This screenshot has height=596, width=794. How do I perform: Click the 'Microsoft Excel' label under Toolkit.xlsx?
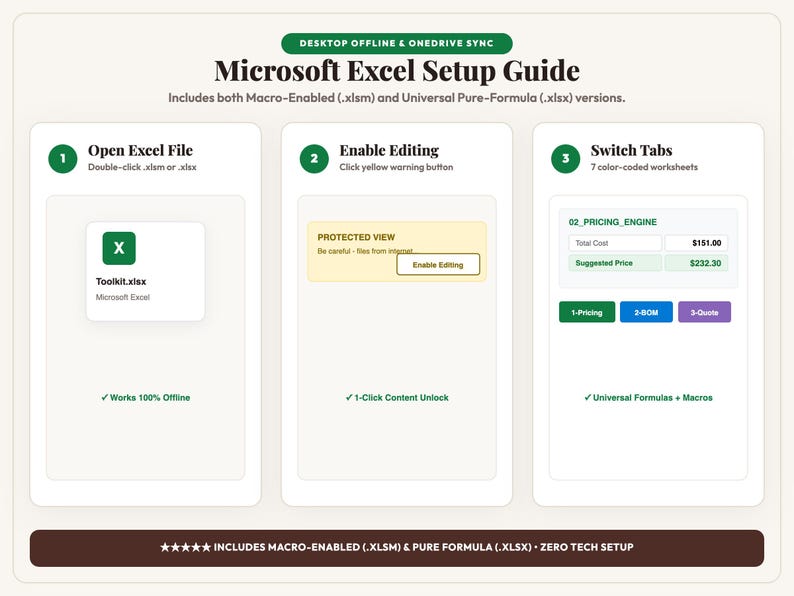pyautogui.click(x=123, y=297)
